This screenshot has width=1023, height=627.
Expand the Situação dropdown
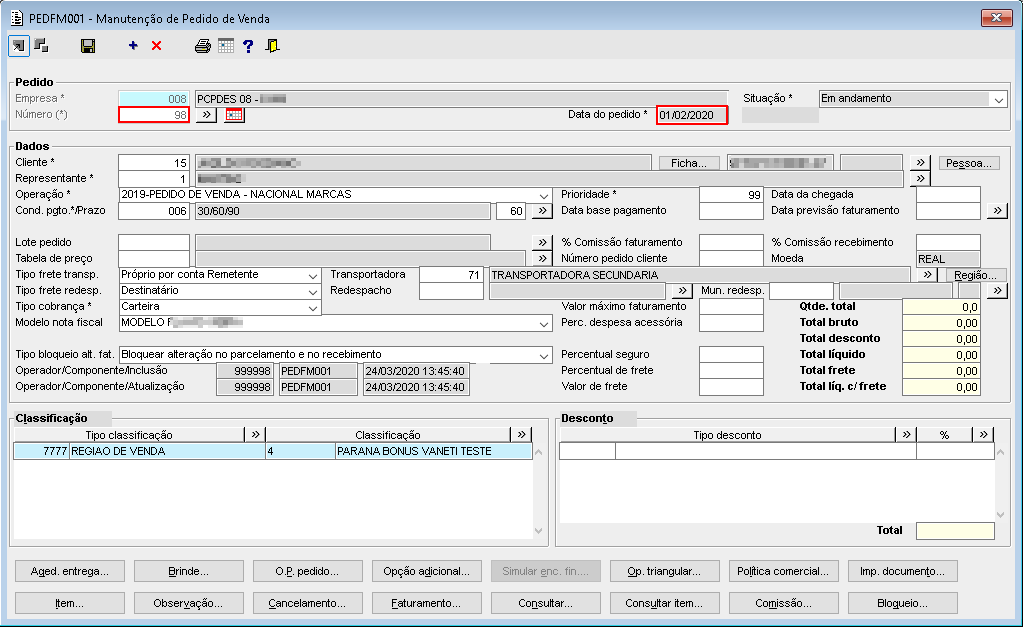click(998, 99)
